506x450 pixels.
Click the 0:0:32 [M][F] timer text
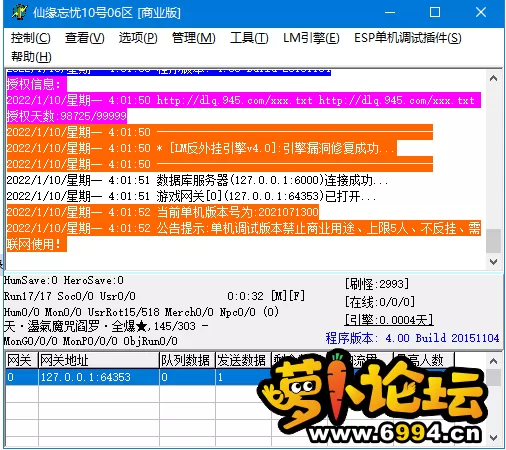point(266,296)
